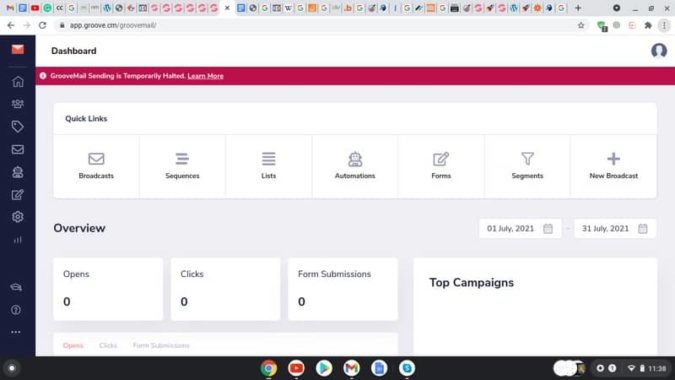Select the Opens stat card
The height and width of the screenshot is (380, 675).
pos(108,289)
